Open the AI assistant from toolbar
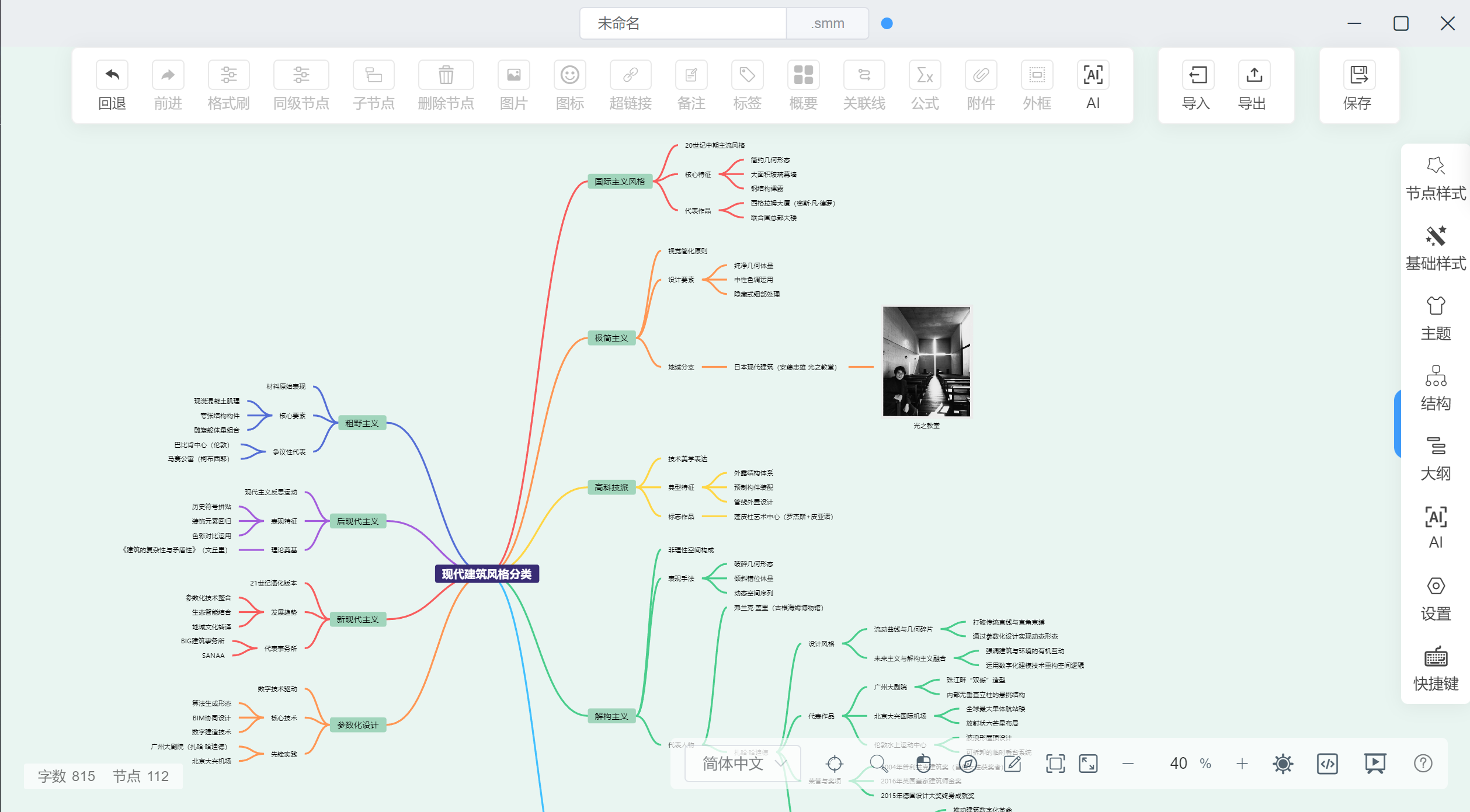The image size is (1470, 812). pos(1092,85)
